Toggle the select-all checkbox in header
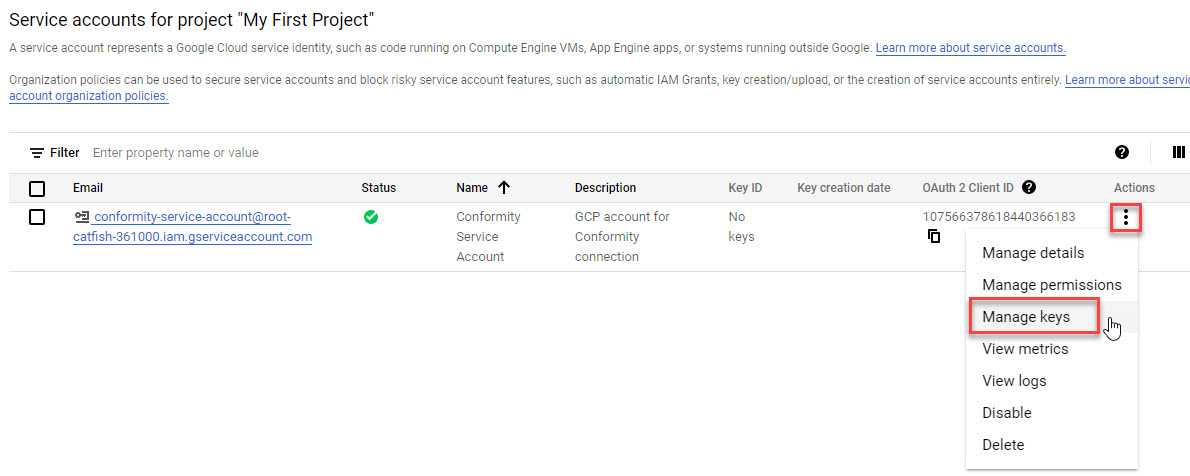The image size is (1190, 476). [x=37, y=188]
